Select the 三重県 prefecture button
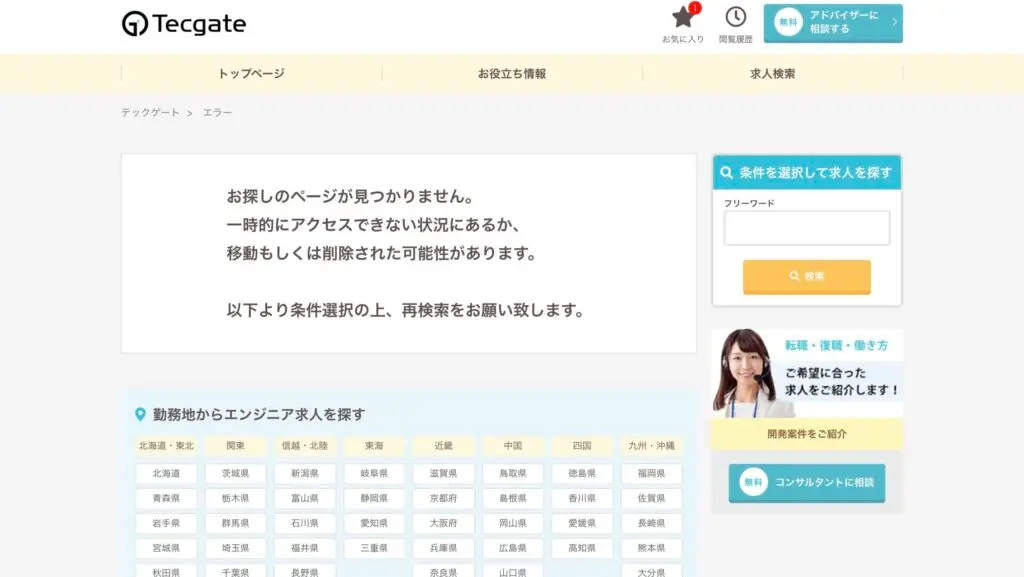The image size is (1024, 577). click(x=374, y=548)
